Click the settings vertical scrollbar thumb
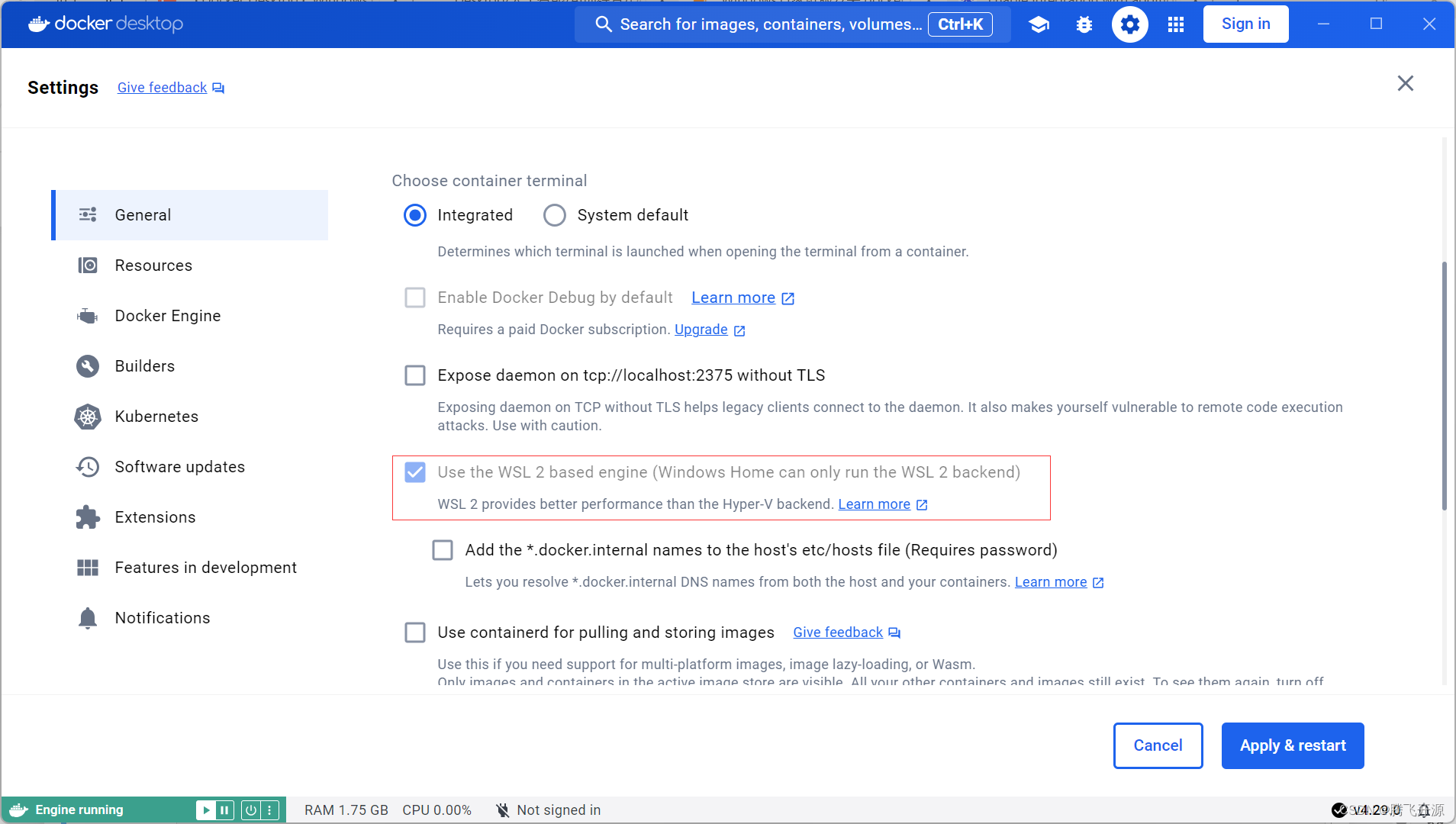1456x824 pixels. [1444, 385]
